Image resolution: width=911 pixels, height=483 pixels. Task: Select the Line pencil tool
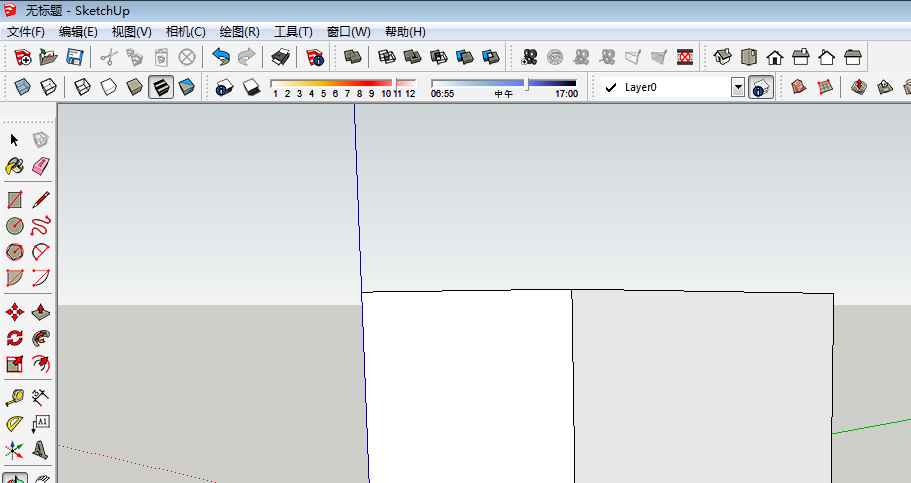pyautogui.click(x=41, y=200)
